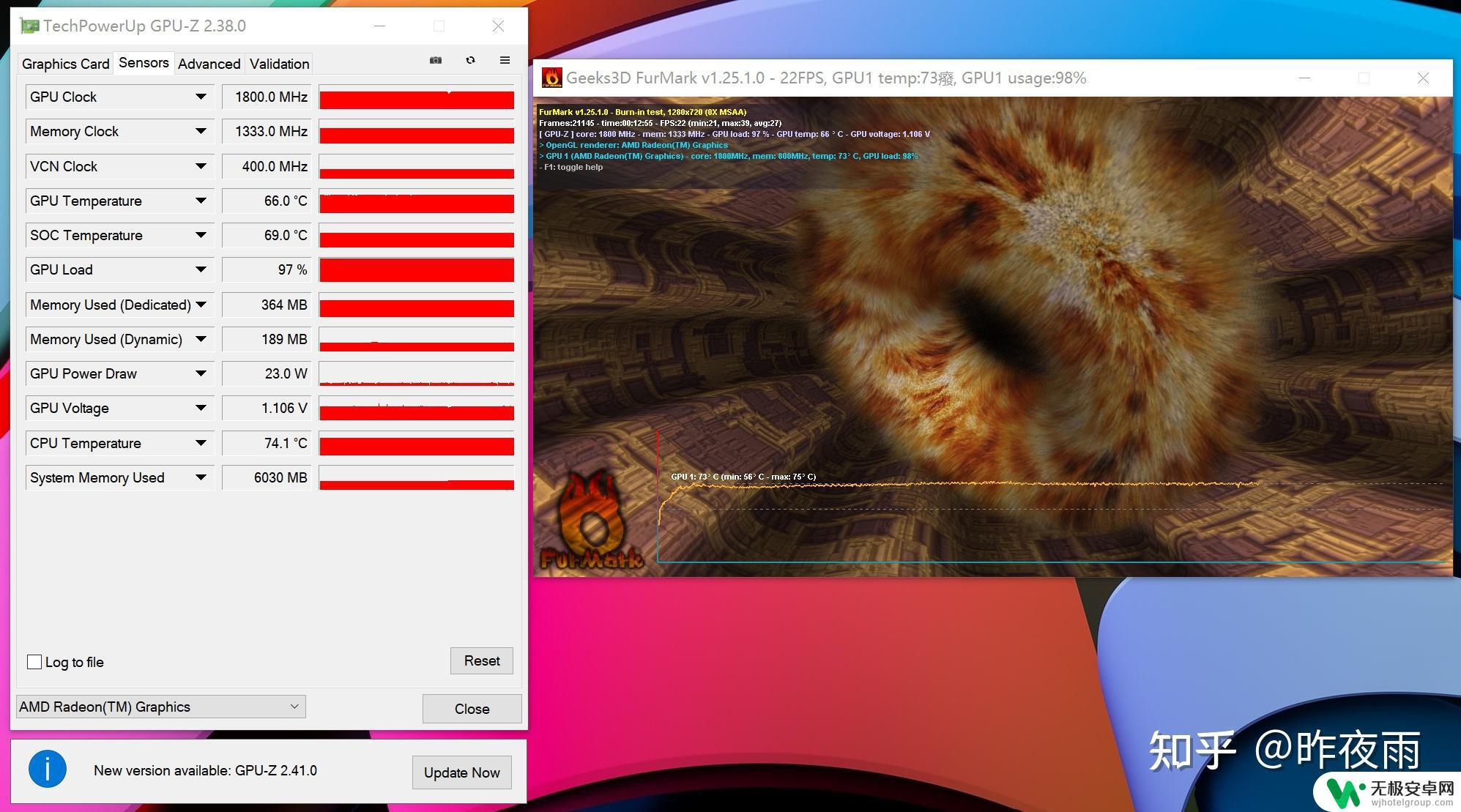Click the 69.0 °C SOC Temperature value
The height and width of the screenshot is (812, 1461).
[267, 235]
